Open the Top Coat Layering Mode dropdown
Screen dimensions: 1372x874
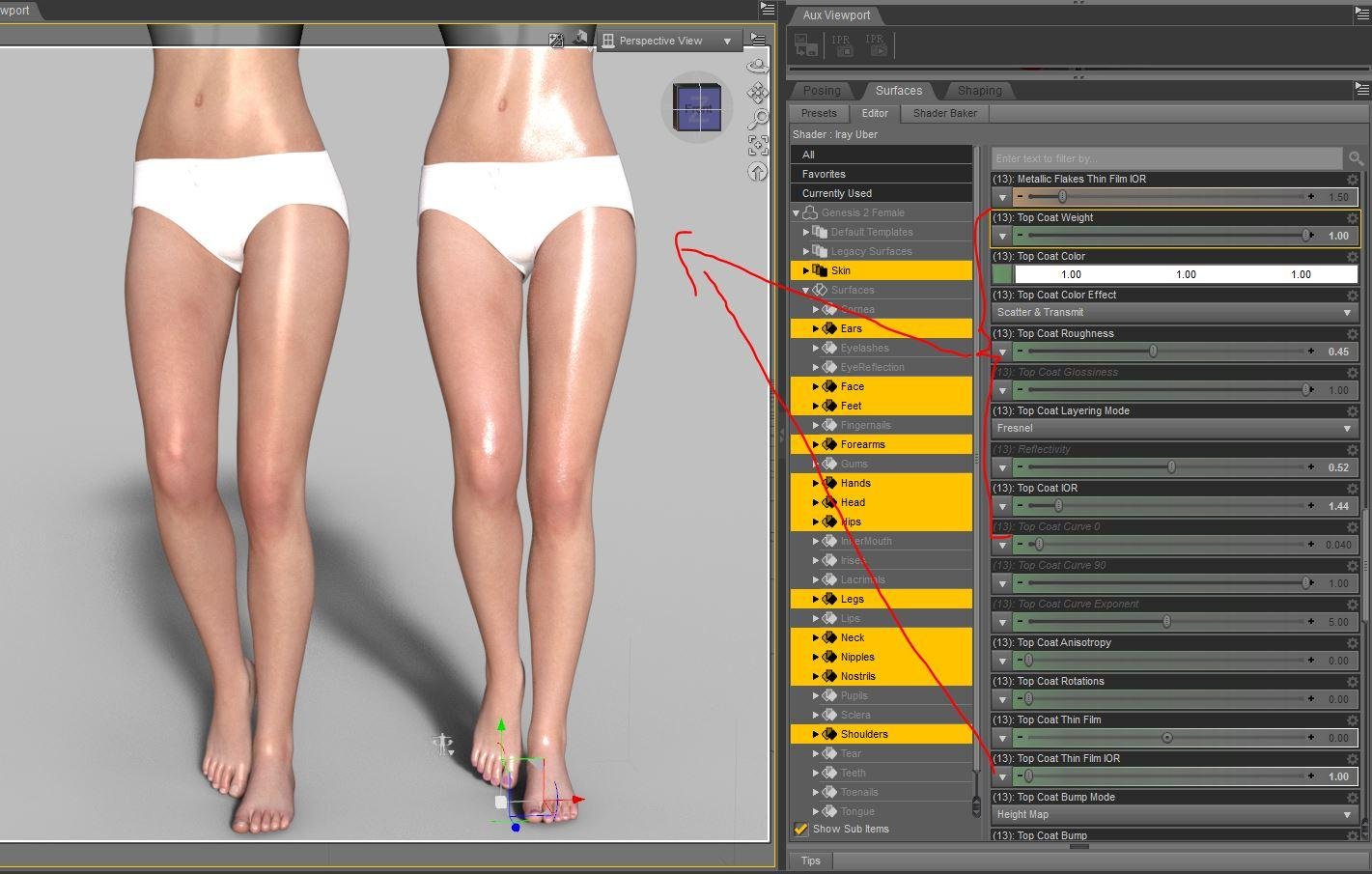coord(1175,429)
